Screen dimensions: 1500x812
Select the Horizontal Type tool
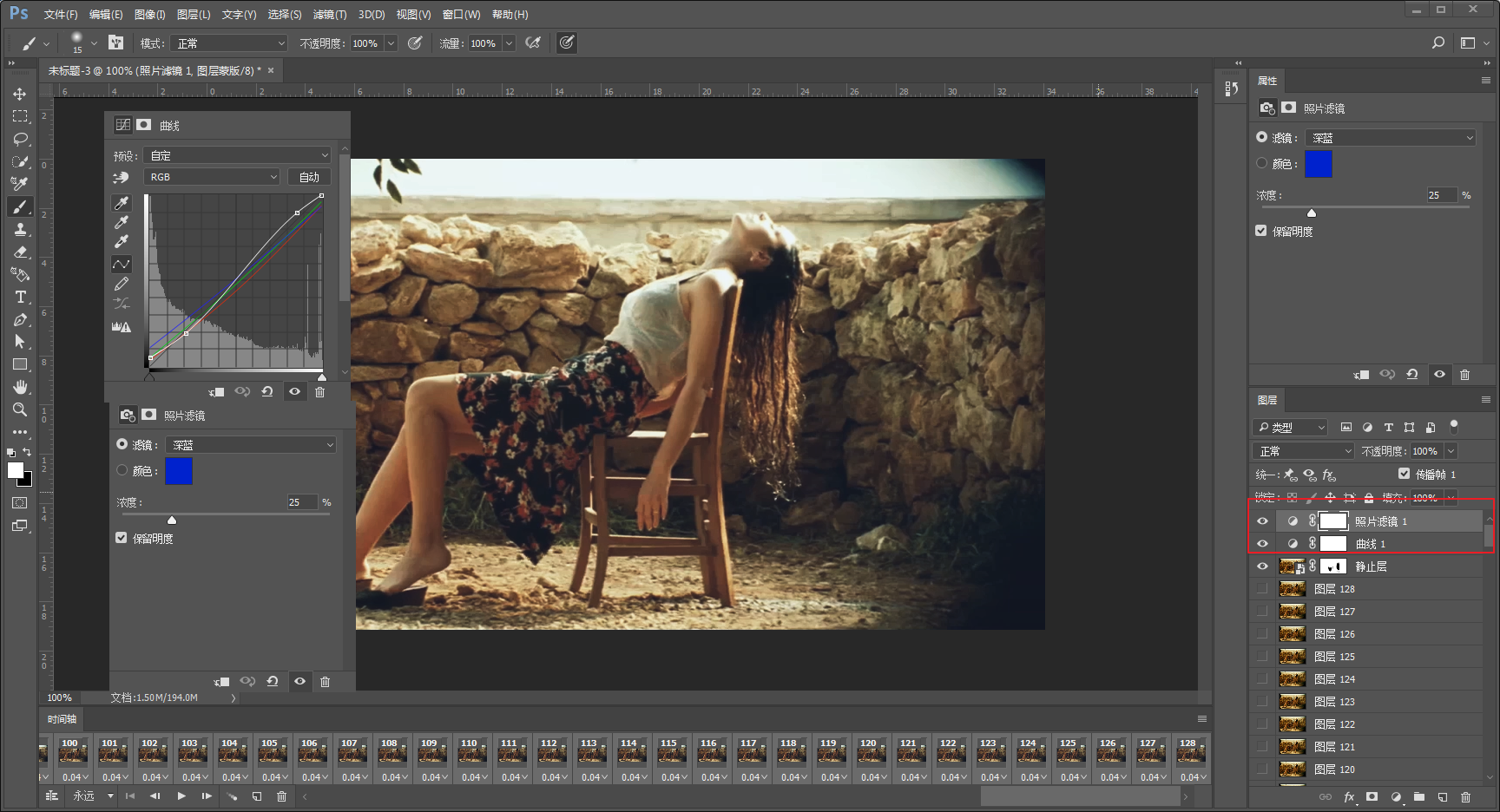pyautogui.click(x=20, y=298)
